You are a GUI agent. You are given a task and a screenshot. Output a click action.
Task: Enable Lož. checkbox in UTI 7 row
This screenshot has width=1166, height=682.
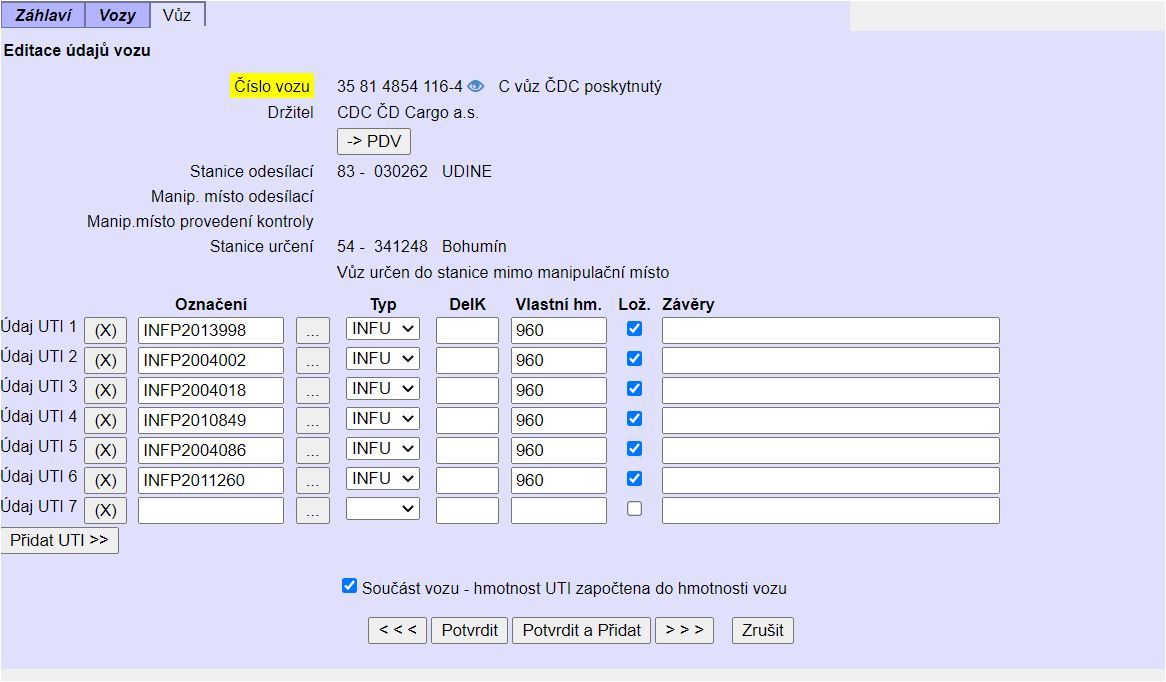tap(634, 508)
